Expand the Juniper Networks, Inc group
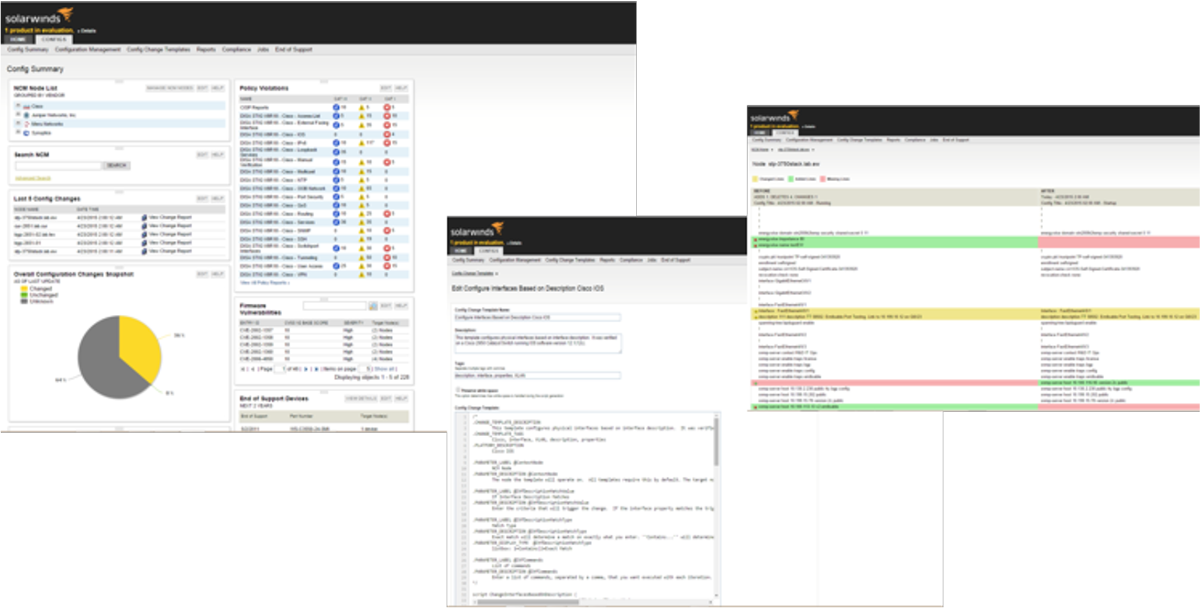1200x610 pixels. [18, 115]
